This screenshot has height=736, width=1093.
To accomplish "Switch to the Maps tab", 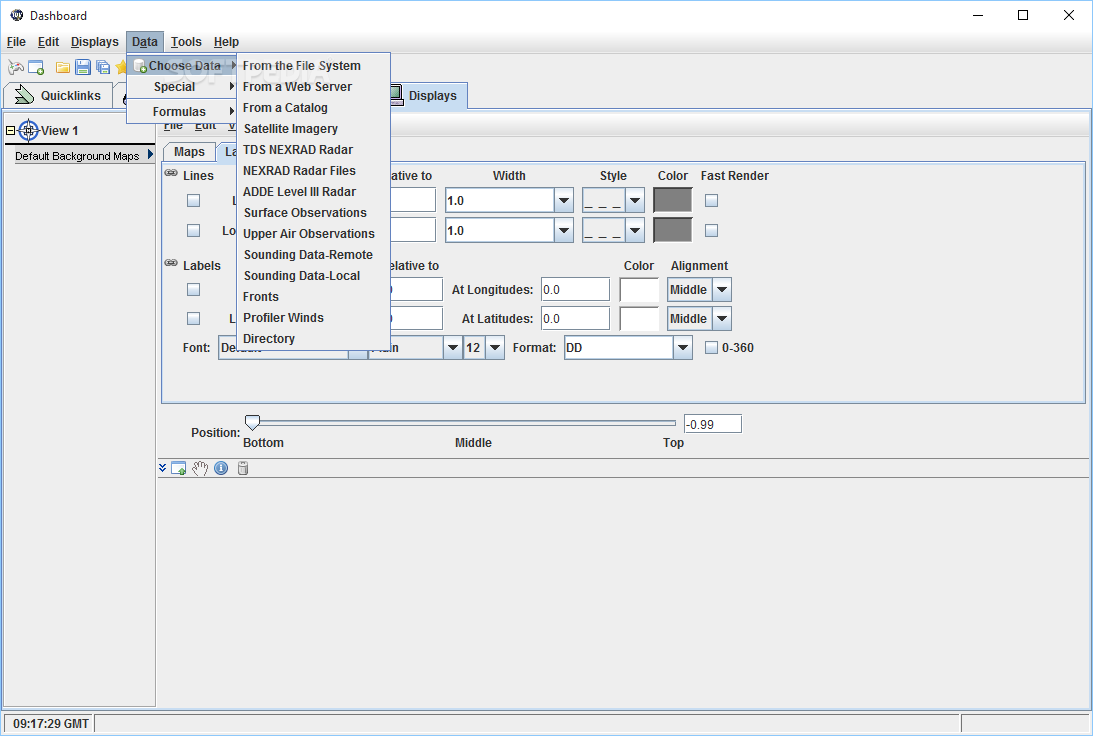I will (x=189, y=152).
